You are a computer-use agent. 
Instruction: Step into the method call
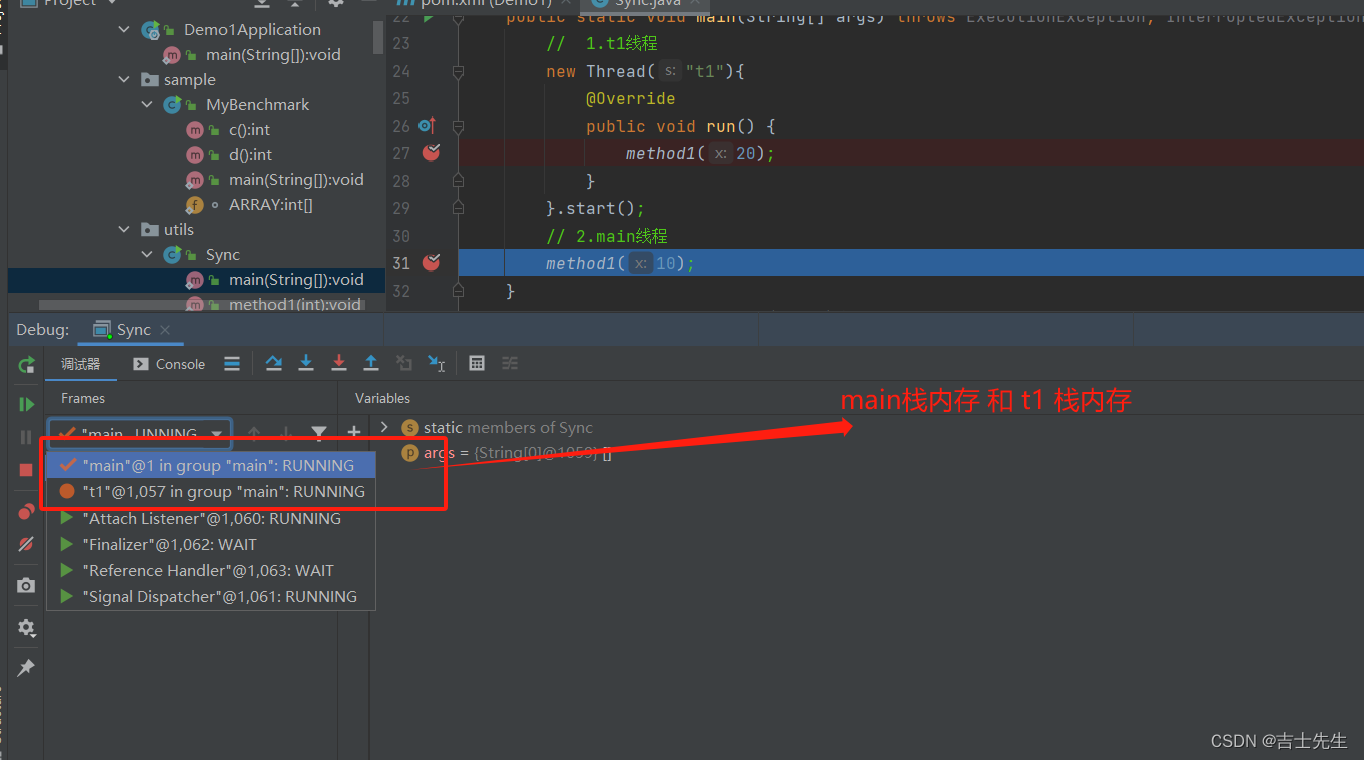[x=306, y=364]
